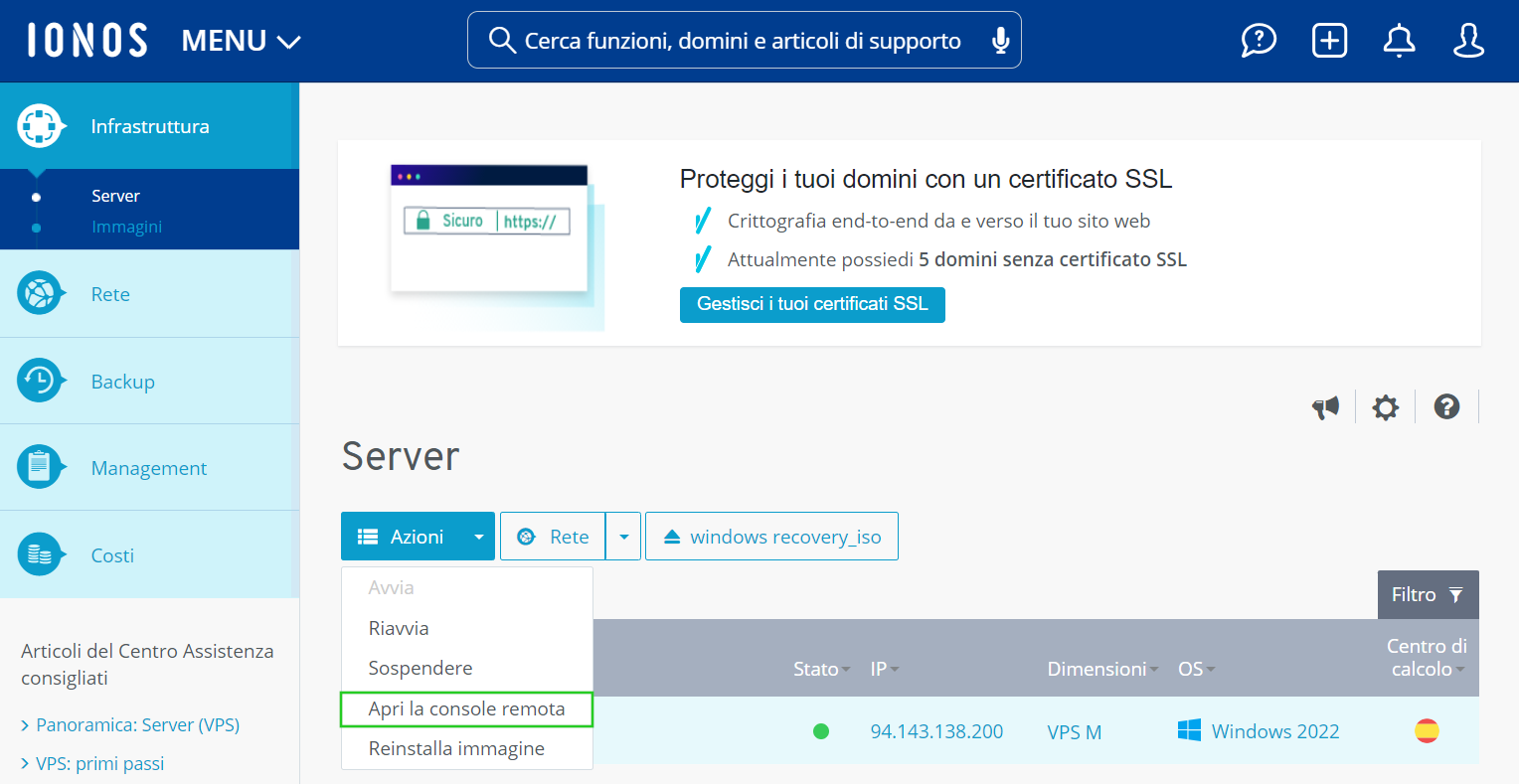1519x784 pixels.
Task: Click the IONOS logo
Action: click(87, 40)
